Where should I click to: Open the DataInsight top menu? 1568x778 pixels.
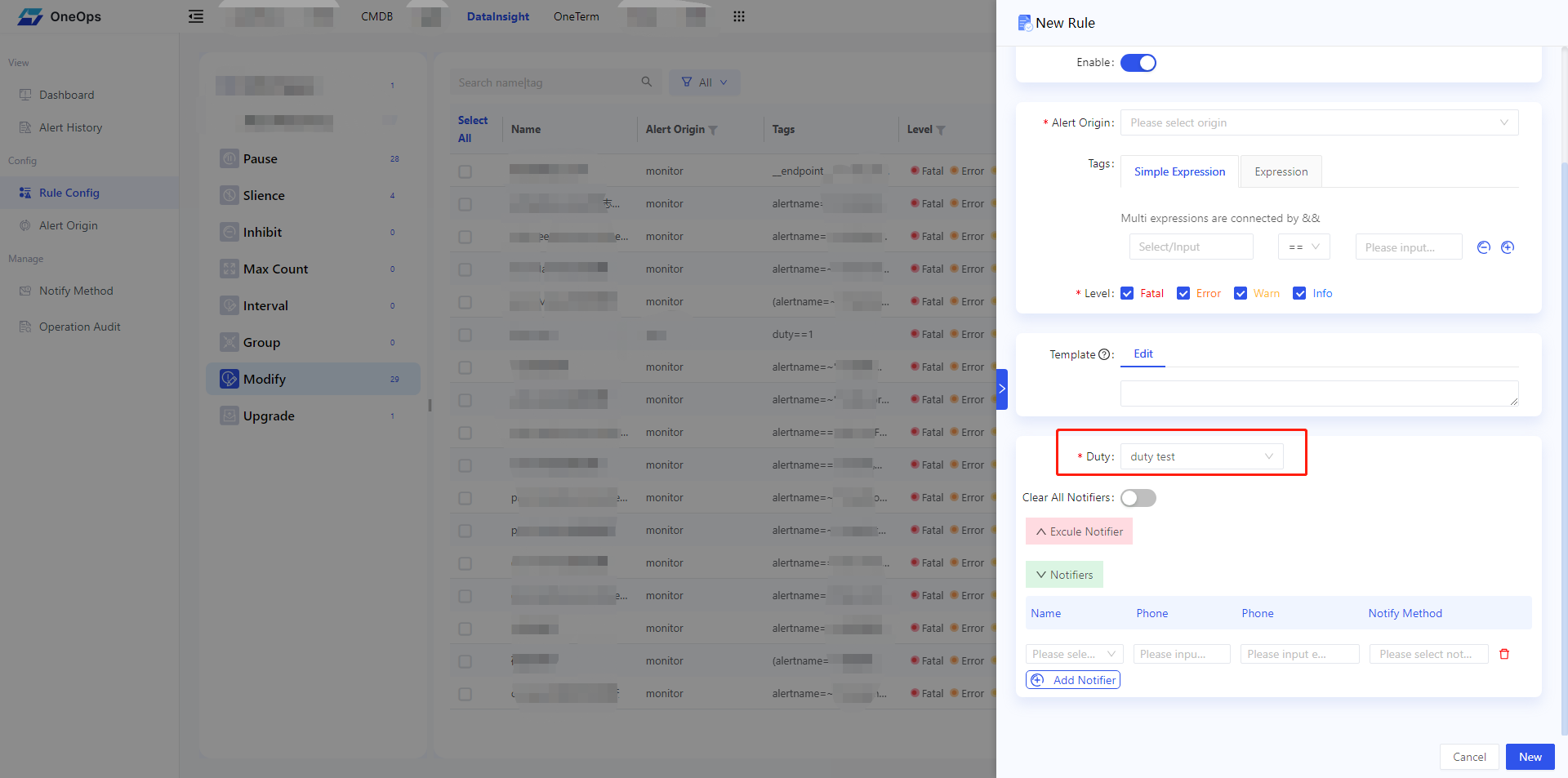498,16
